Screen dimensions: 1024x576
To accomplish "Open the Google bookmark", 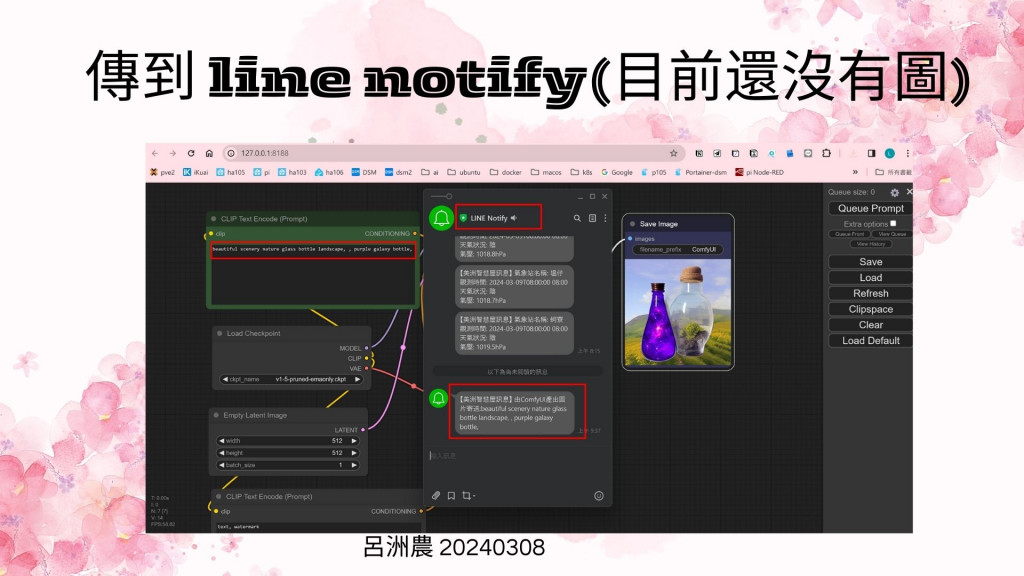I will tap(617, 172).
